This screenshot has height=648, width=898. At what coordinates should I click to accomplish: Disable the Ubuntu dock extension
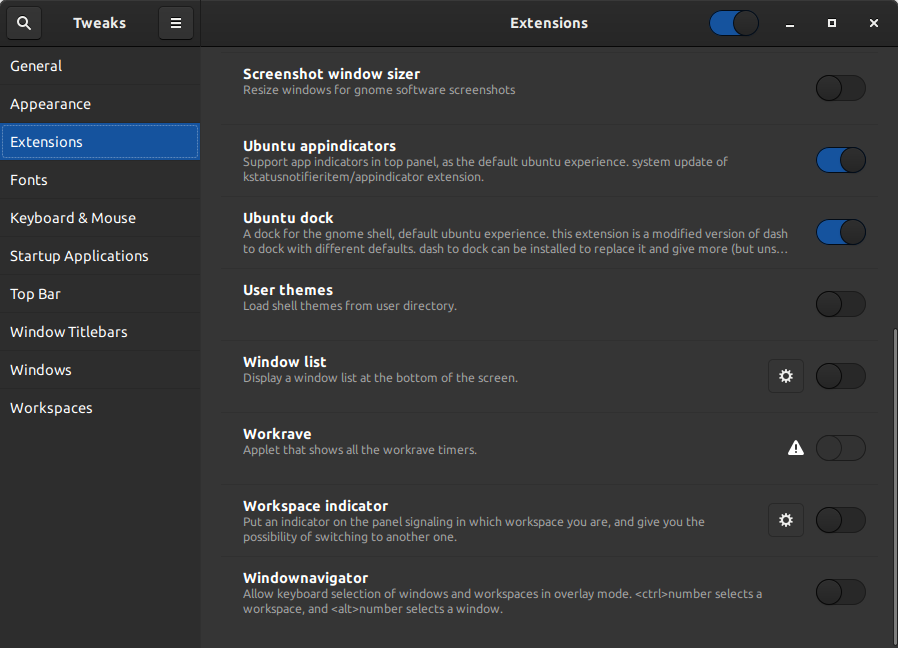point(840,232)
